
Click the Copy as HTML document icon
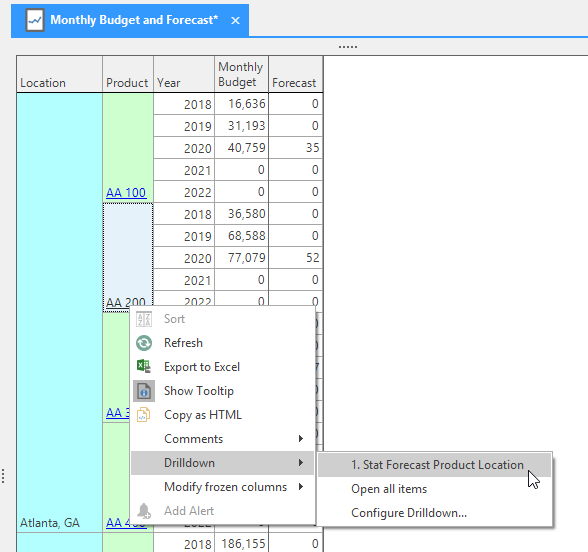coord(144,415)
